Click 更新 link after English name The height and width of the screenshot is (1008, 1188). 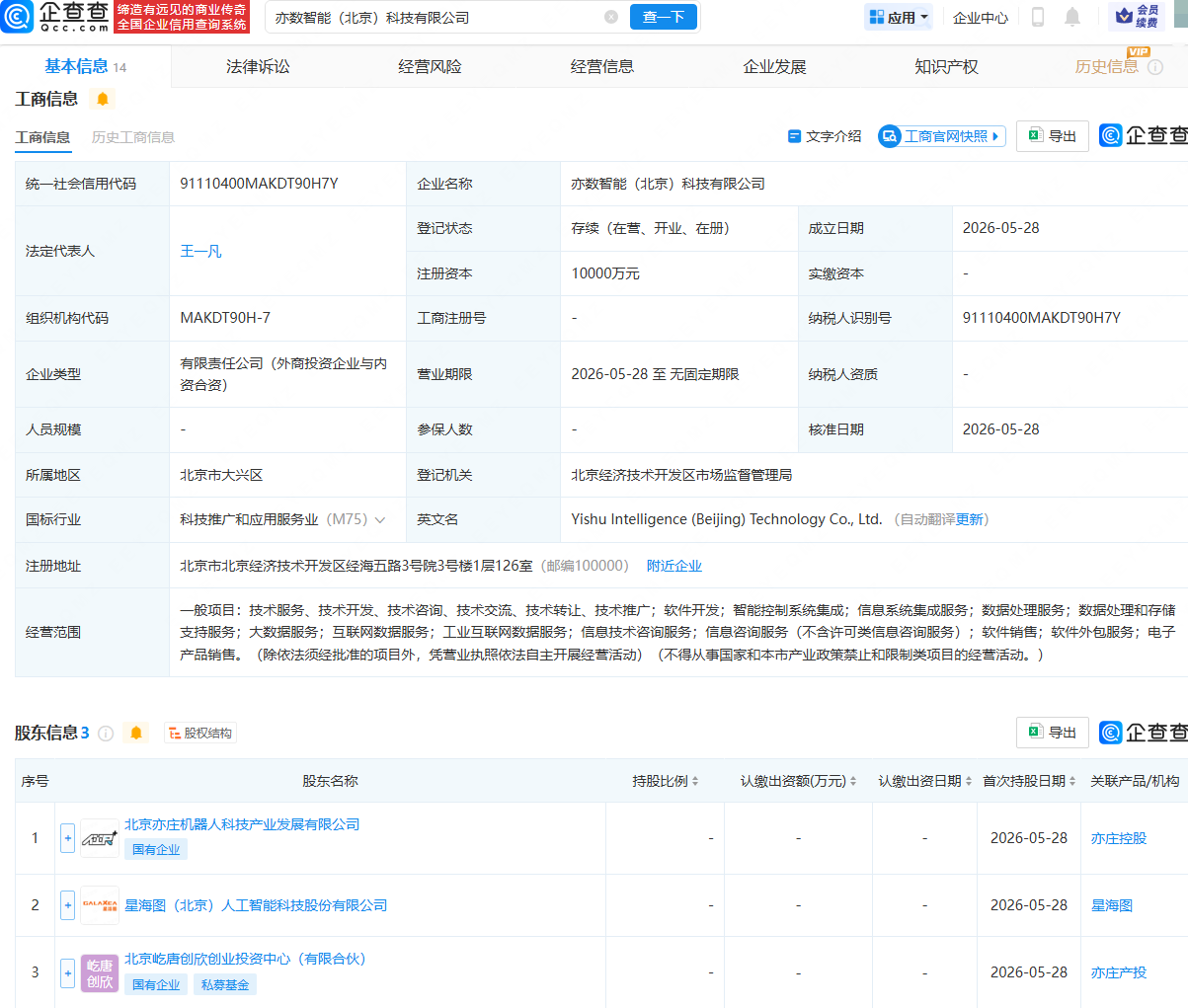pyautogui.click(x=970, y=519)
